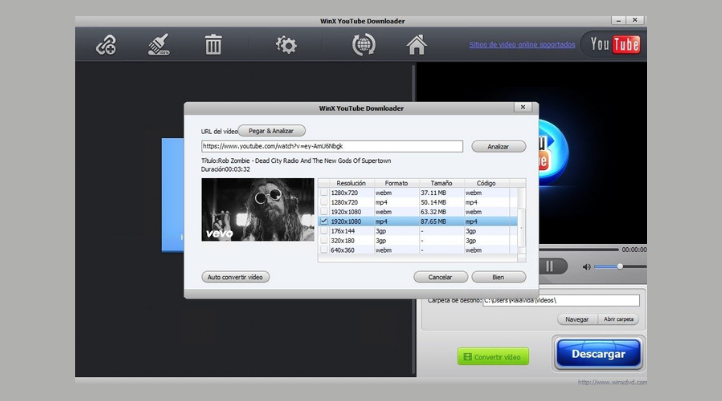
Task: Click the YouTube logo in toolbar
Action: point(615,45)
